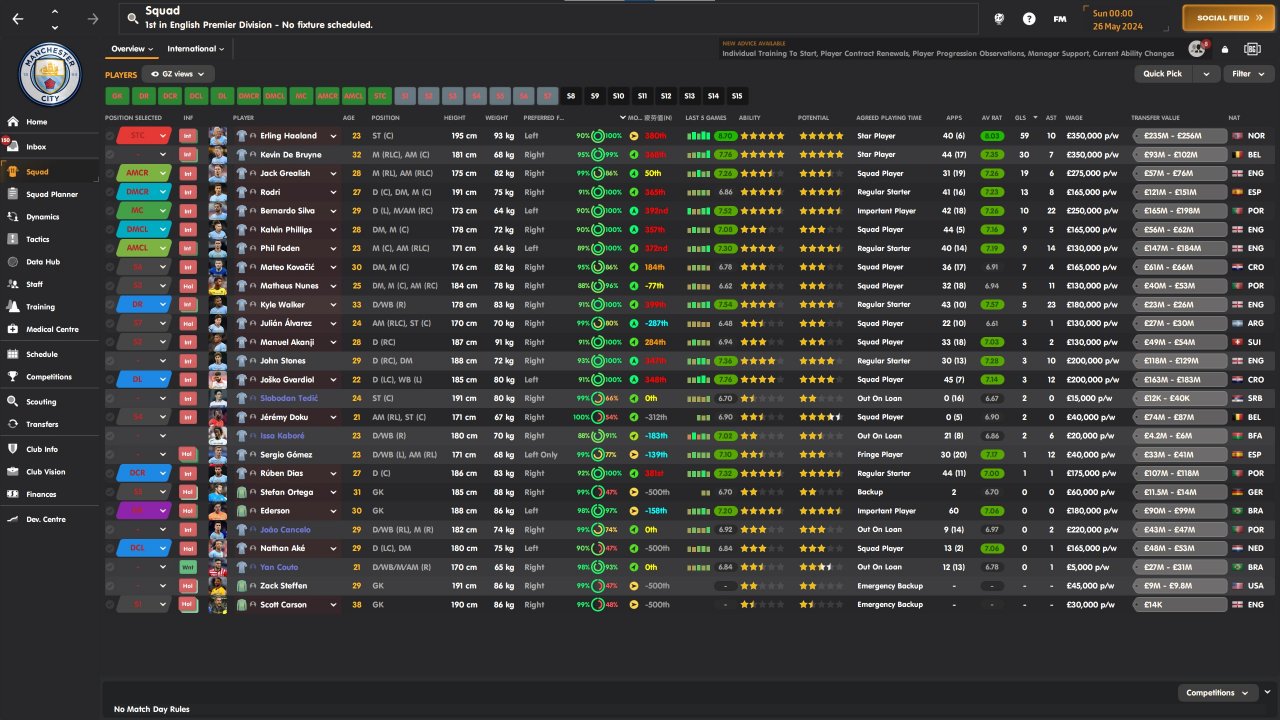The width and height of the screenshot is (1280, 720).
Task: Toggle the STC position filter button
Action: click(380, 96)
